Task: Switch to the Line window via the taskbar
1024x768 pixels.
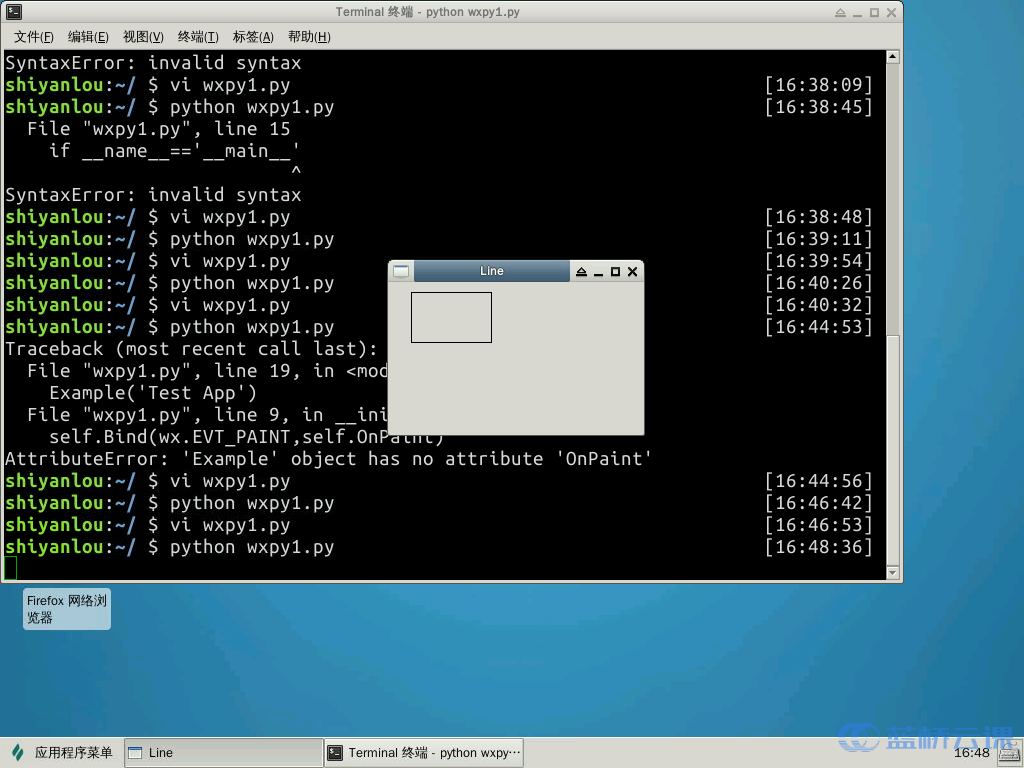Action: pos(222,753)
